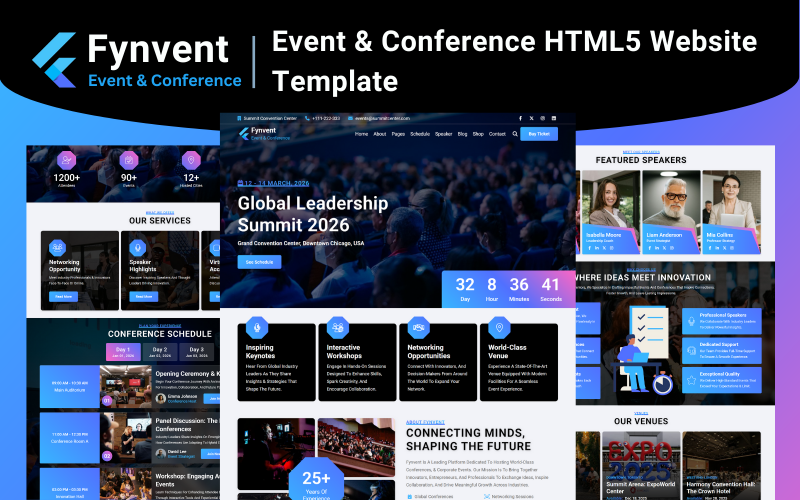
Task: Click the location pin icon beside Summit Convention Center
Action: (x=239, y=118)
